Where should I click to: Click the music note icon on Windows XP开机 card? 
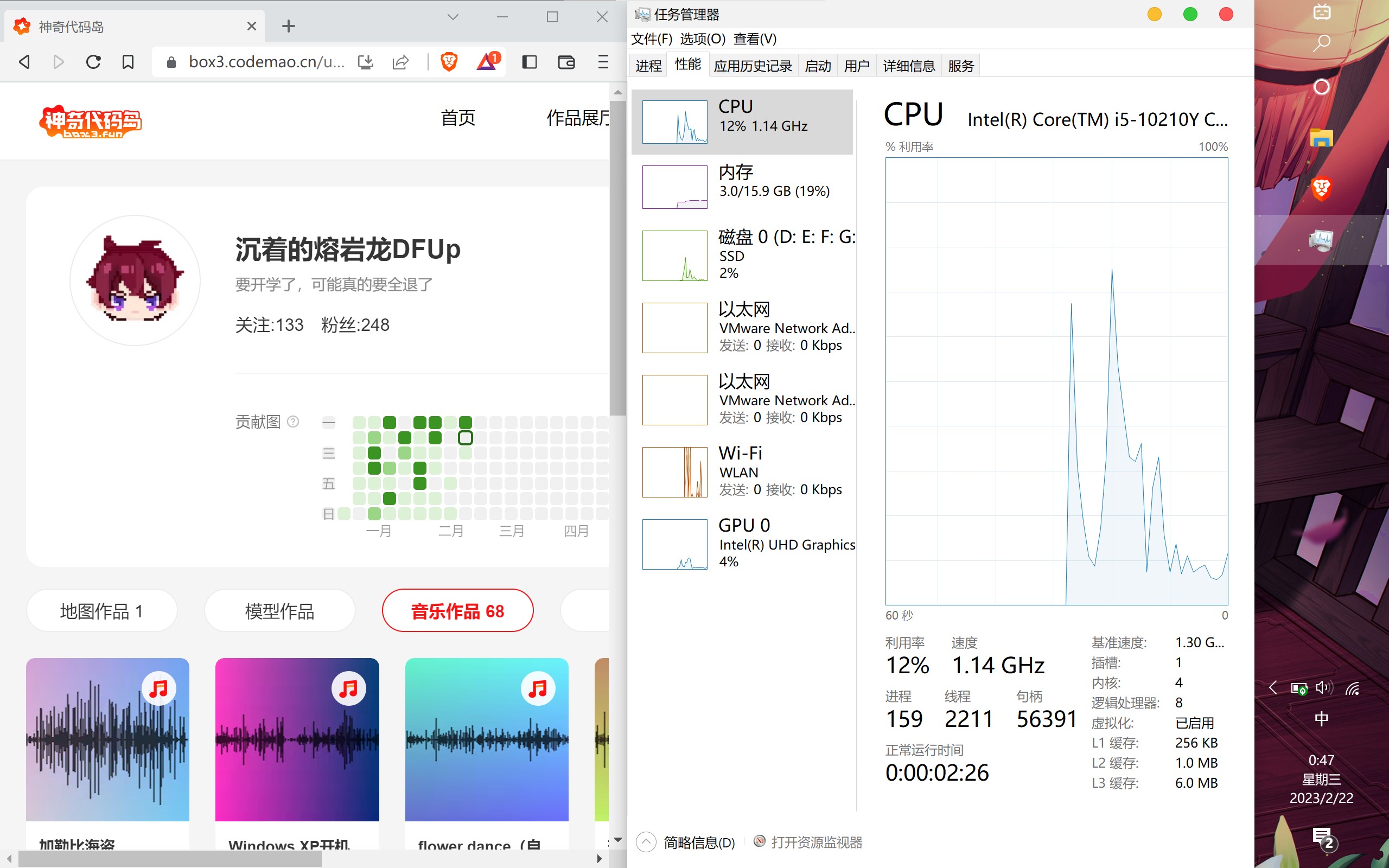[x=348, y=688]
